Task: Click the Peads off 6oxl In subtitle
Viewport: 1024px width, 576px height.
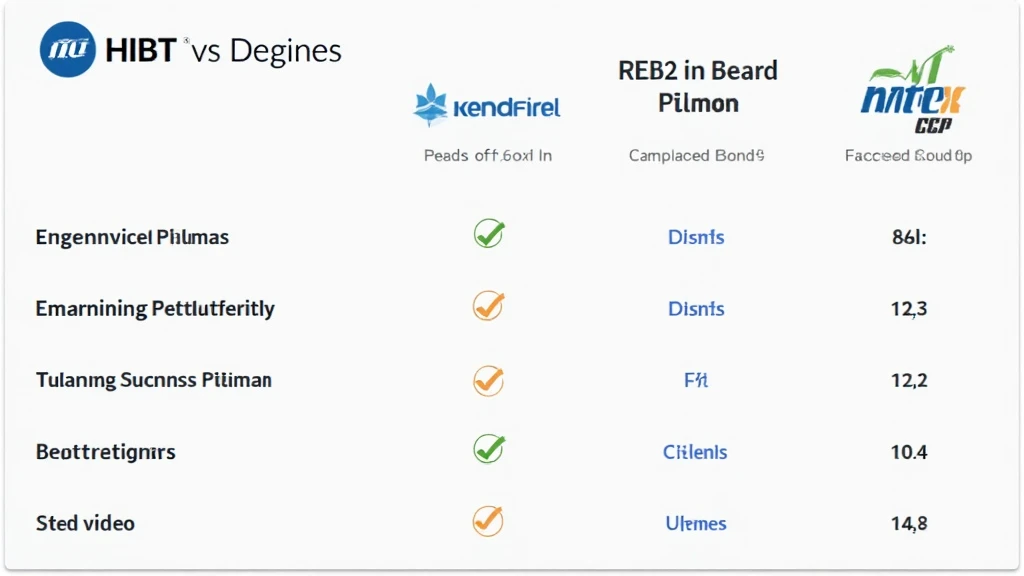Action: tap(488, 155)
